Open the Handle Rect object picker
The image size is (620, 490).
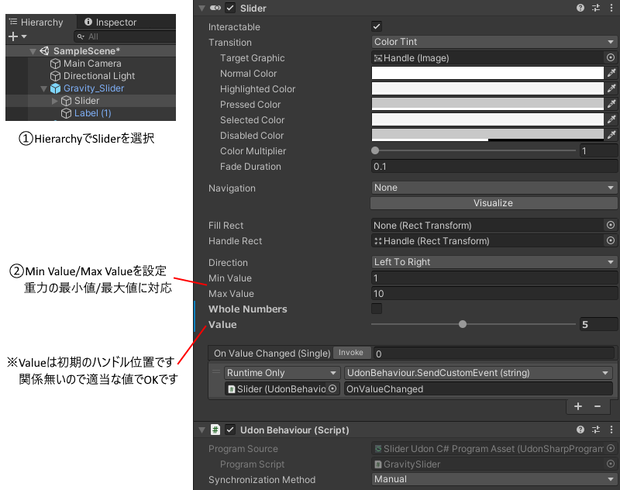(x=611, y=240)
